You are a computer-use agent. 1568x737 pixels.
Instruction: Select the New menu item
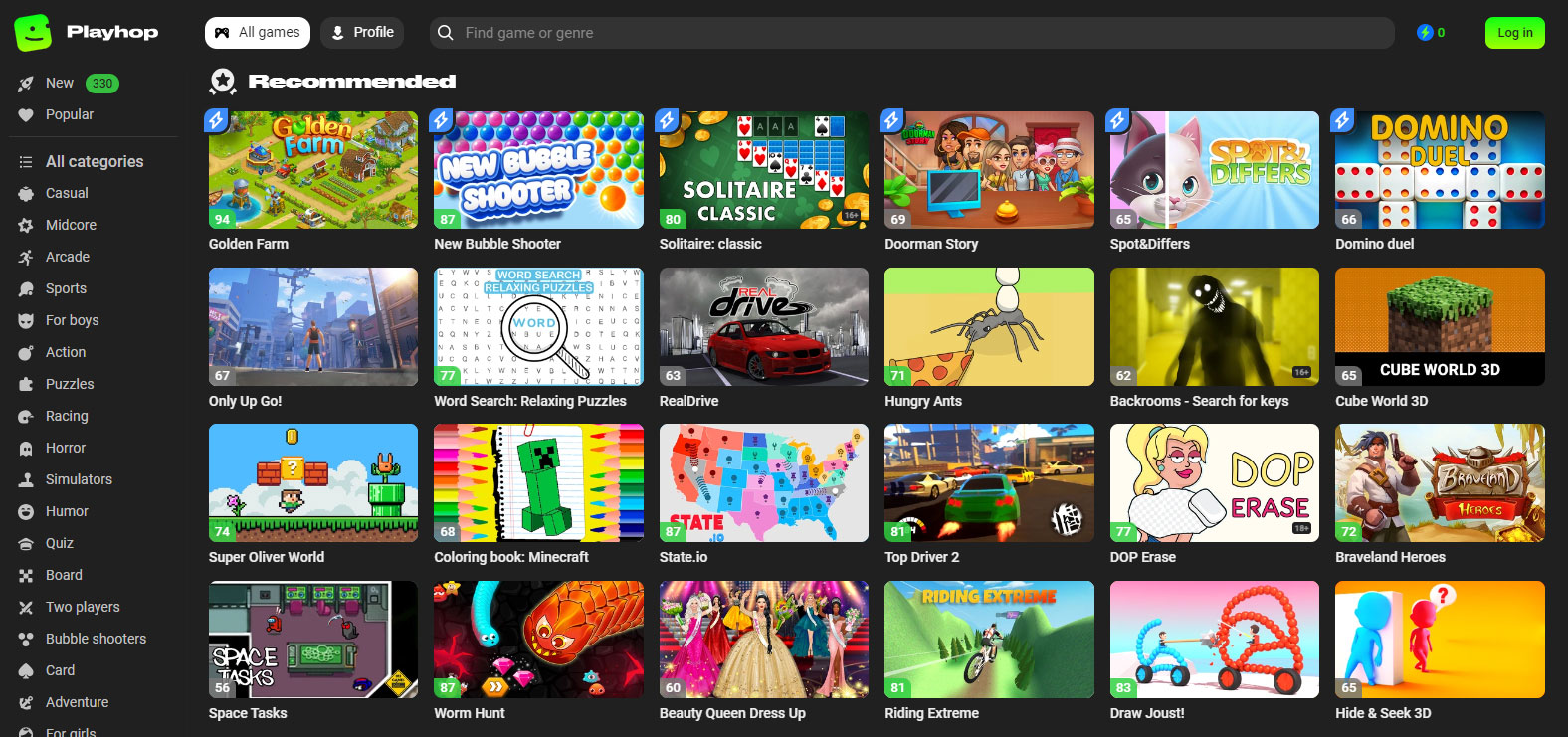click(x=60, y=84)
